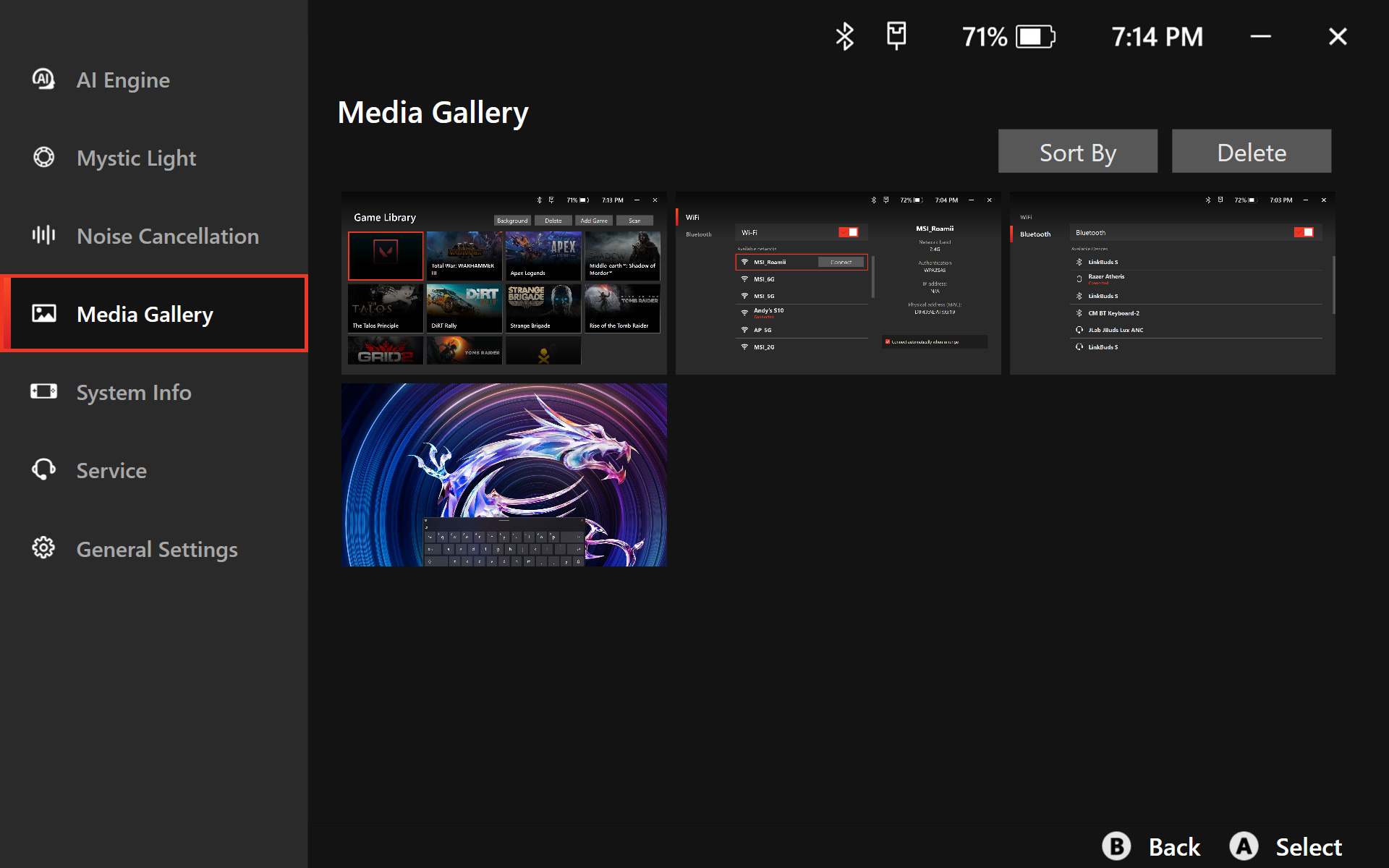
Task: Open the Game Library screenshot thumbnail
Action: tap(504, 283)
